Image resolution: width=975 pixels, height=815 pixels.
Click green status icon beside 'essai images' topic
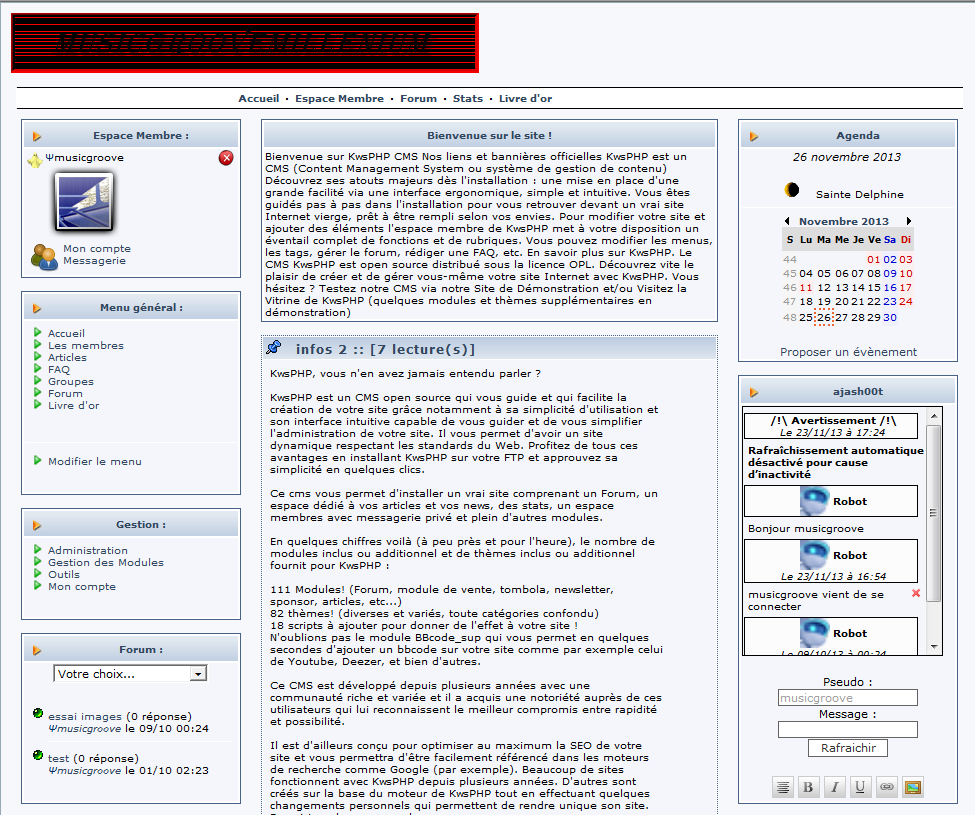pyautogui.click(x=38, y=713)
